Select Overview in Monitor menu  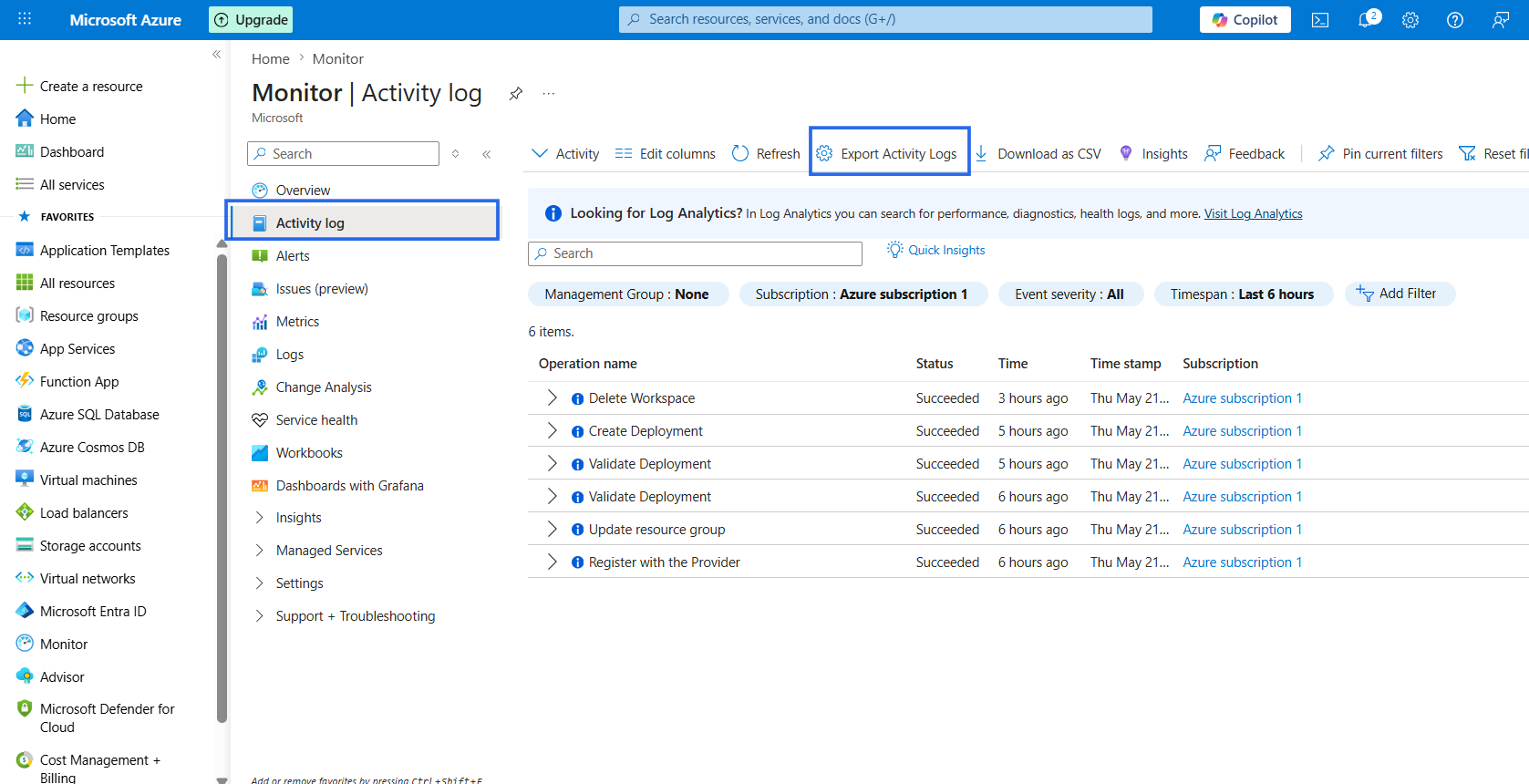pos(303,191)
